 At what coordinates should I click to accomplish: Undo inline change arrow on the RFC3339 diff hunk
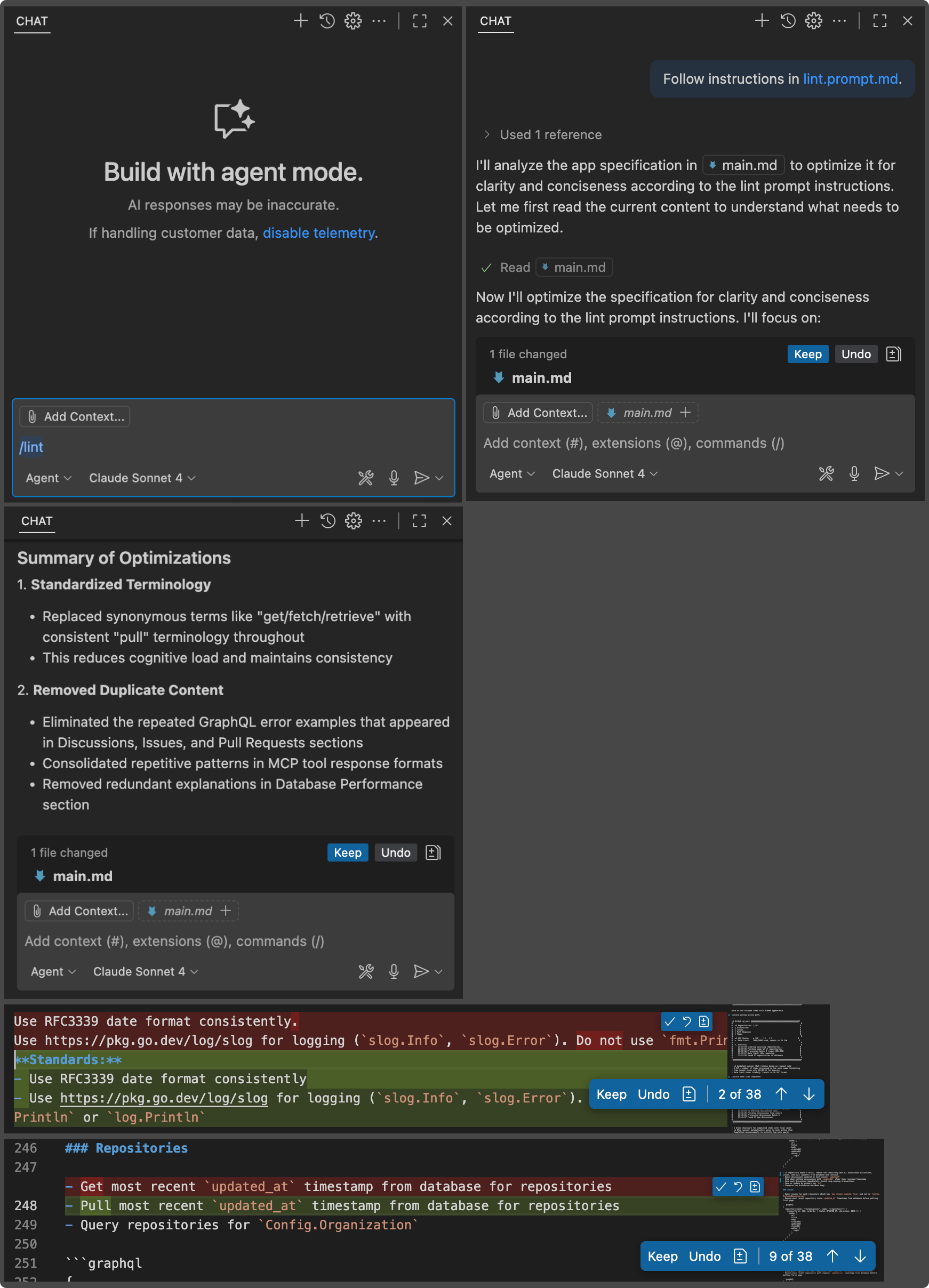[687, 1021]
